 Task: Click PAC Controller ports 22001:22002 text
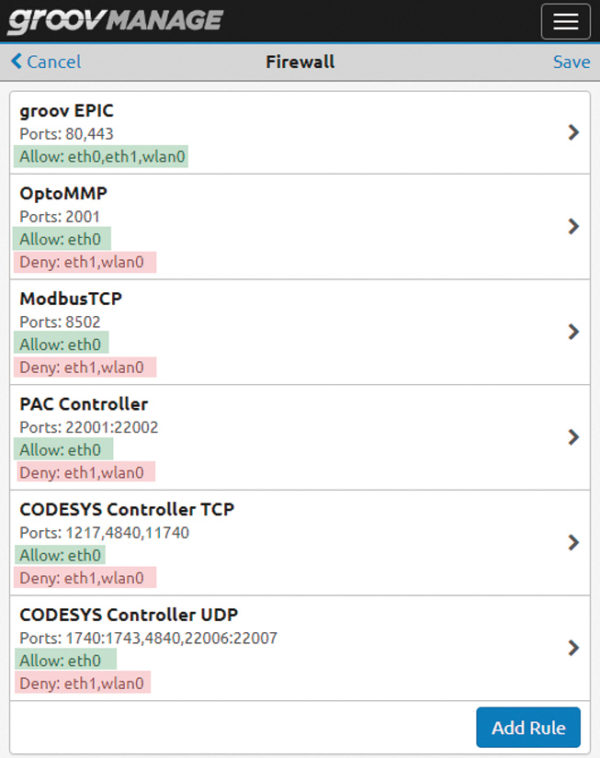click(89, 427)
